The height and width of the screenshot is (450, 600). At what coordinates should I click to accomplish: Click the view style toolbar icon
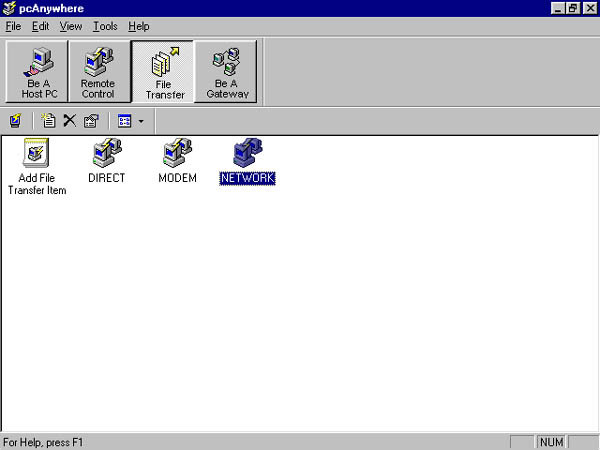125,121
